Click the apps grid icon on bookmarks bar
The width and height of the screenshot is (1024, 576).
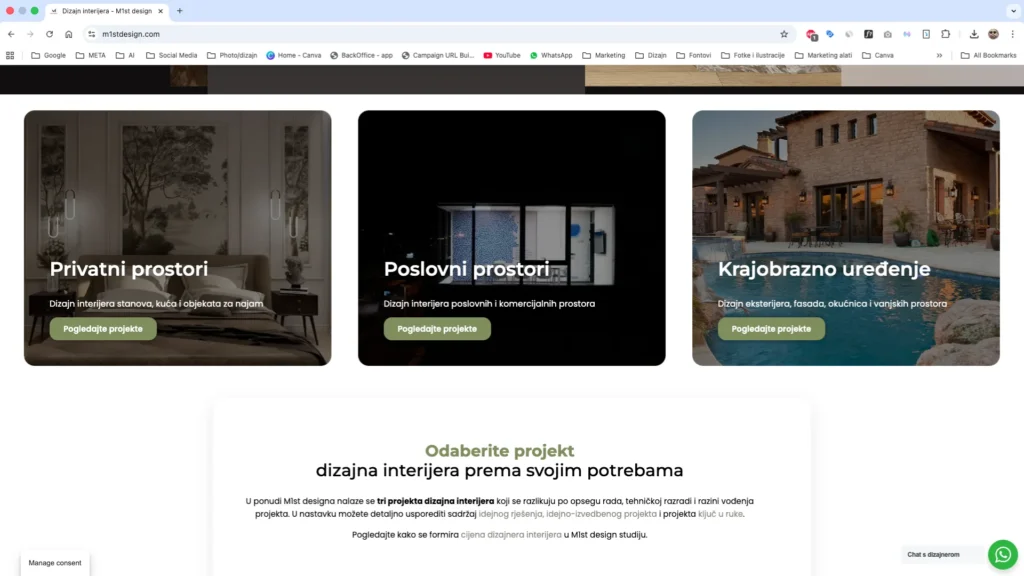10,55
